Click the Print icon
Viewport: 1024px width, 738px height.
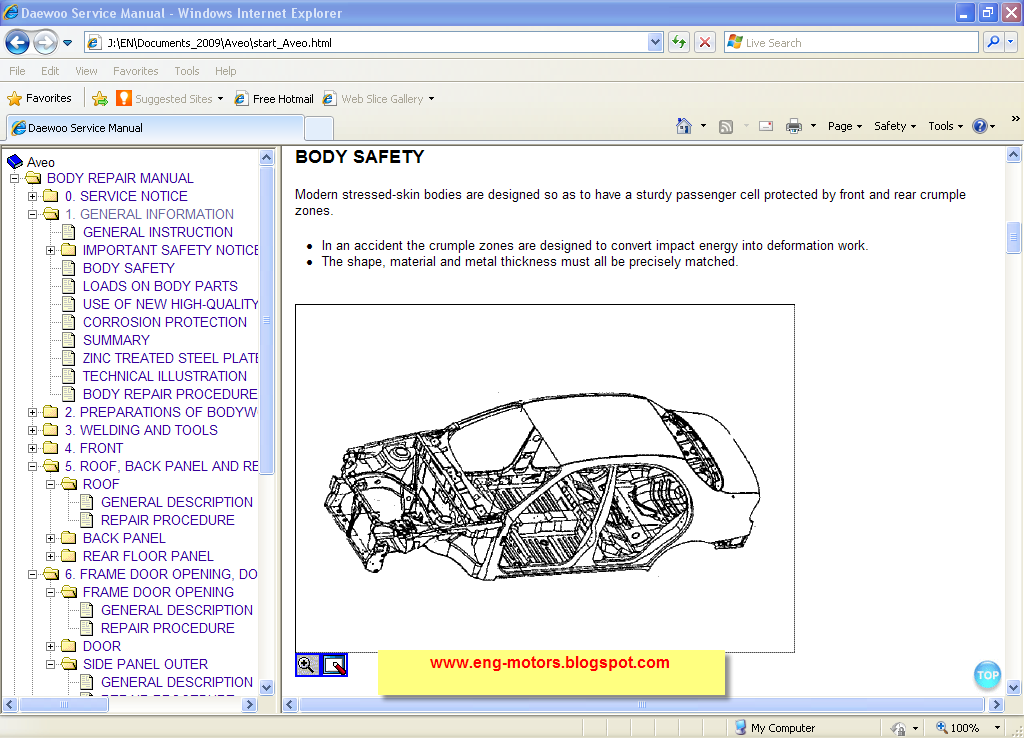793,126
